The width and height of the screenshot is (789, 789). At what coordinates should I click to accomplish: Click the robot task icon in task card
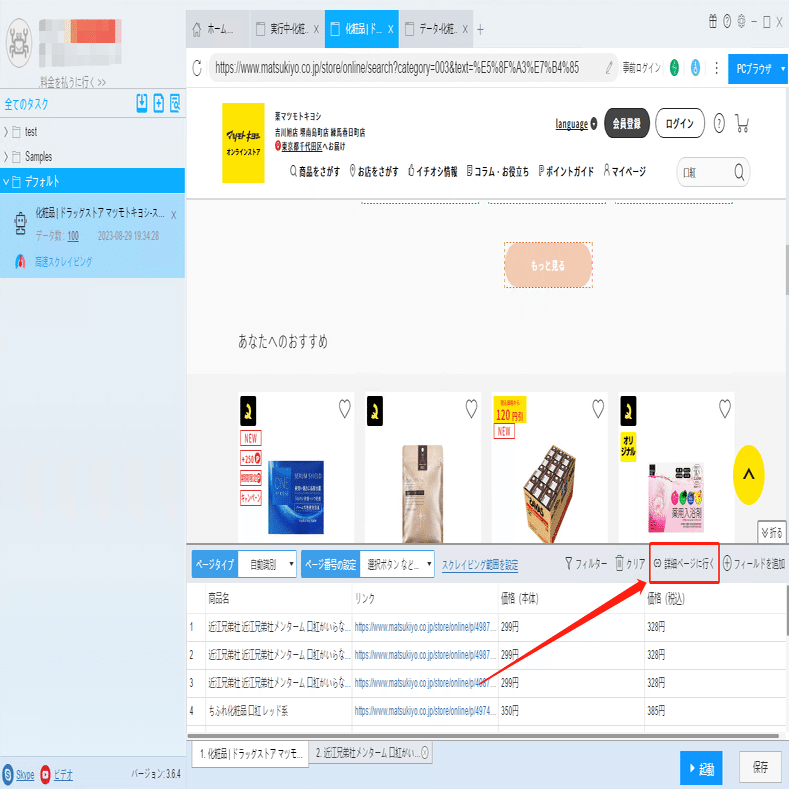pos(20,224)
